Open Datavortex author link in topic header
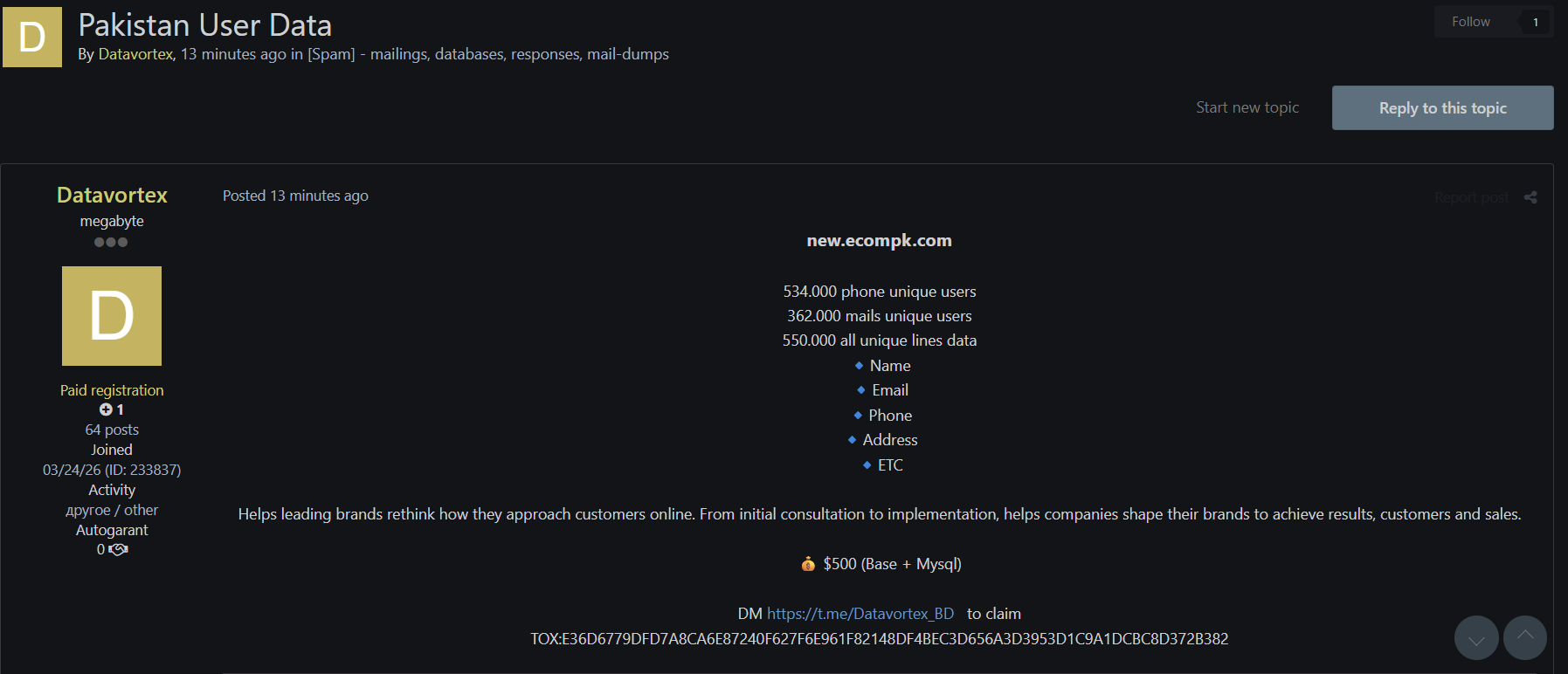 point(135,54)
